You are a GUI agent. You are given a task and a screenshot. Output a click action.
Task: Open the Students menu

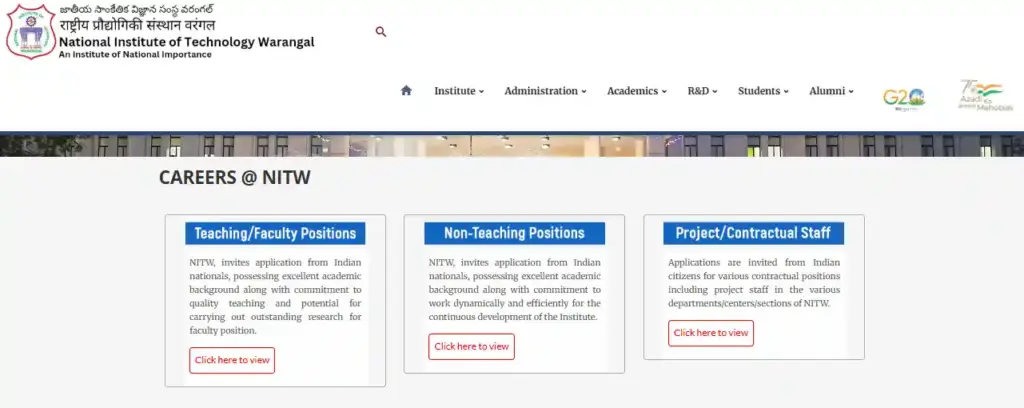tap(763, 91)
